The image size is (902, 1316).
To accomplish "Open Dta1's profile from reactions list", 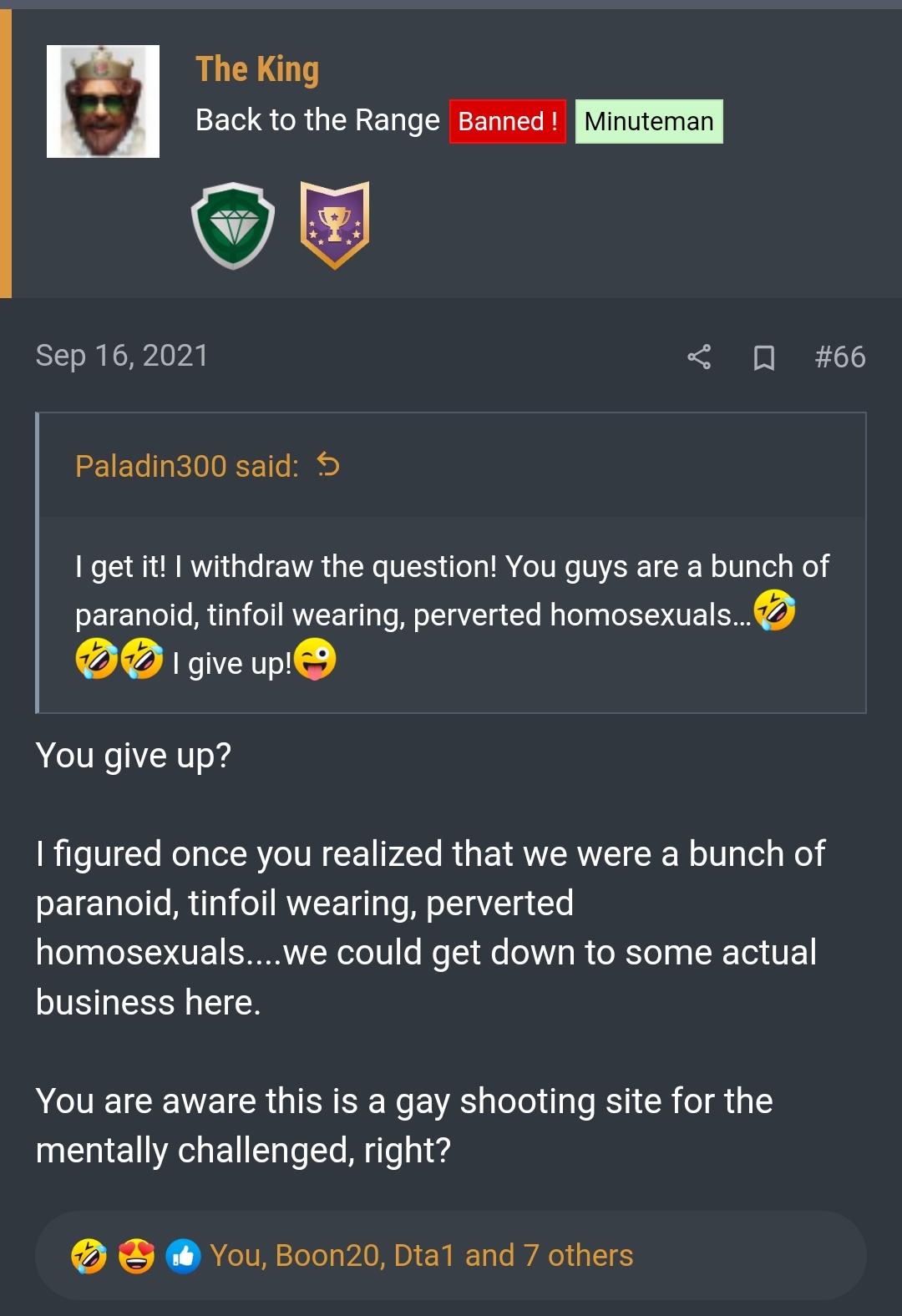I will click(424, 1256).
